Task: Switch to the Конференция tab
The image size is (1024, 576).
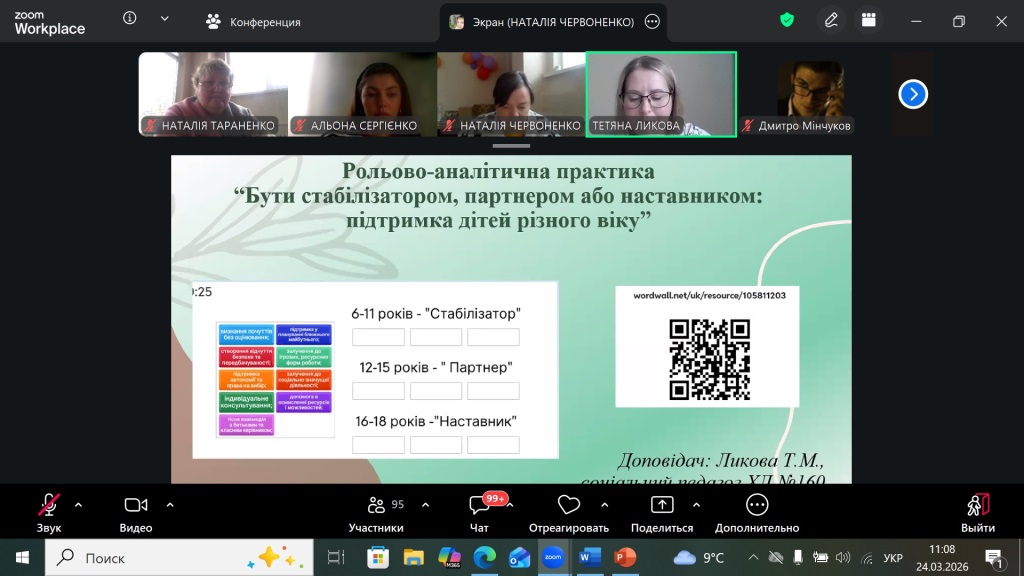Action: 253,22
